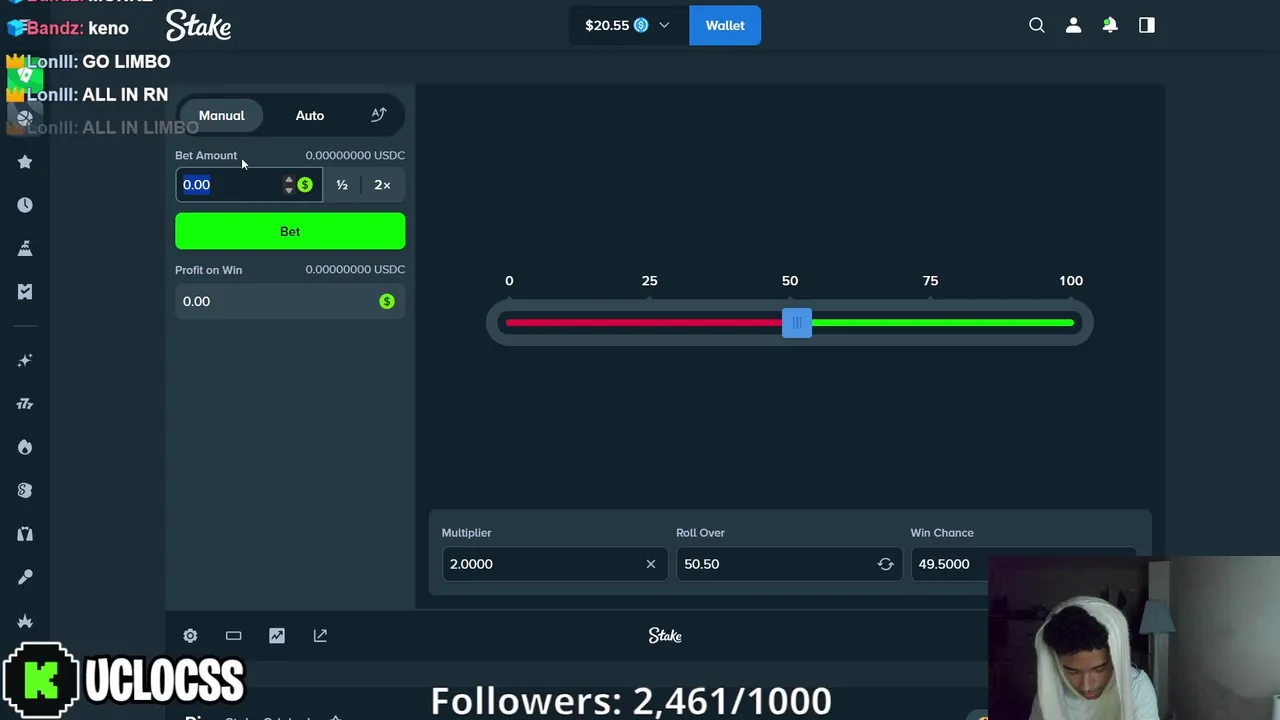Click the green Bet button

pos(290,231)
